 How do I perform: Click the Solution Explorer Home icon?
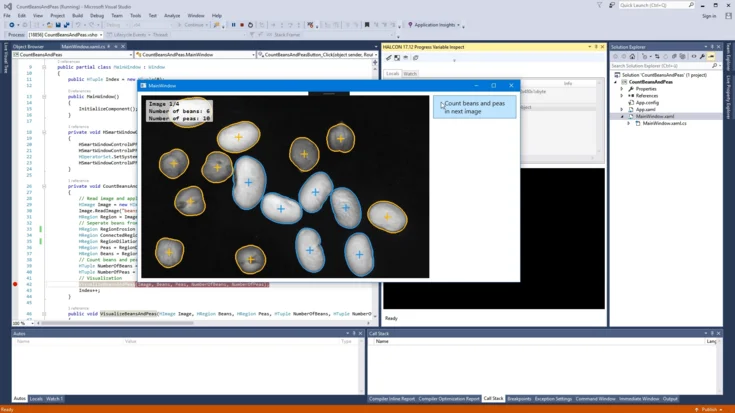pos(632,57)
